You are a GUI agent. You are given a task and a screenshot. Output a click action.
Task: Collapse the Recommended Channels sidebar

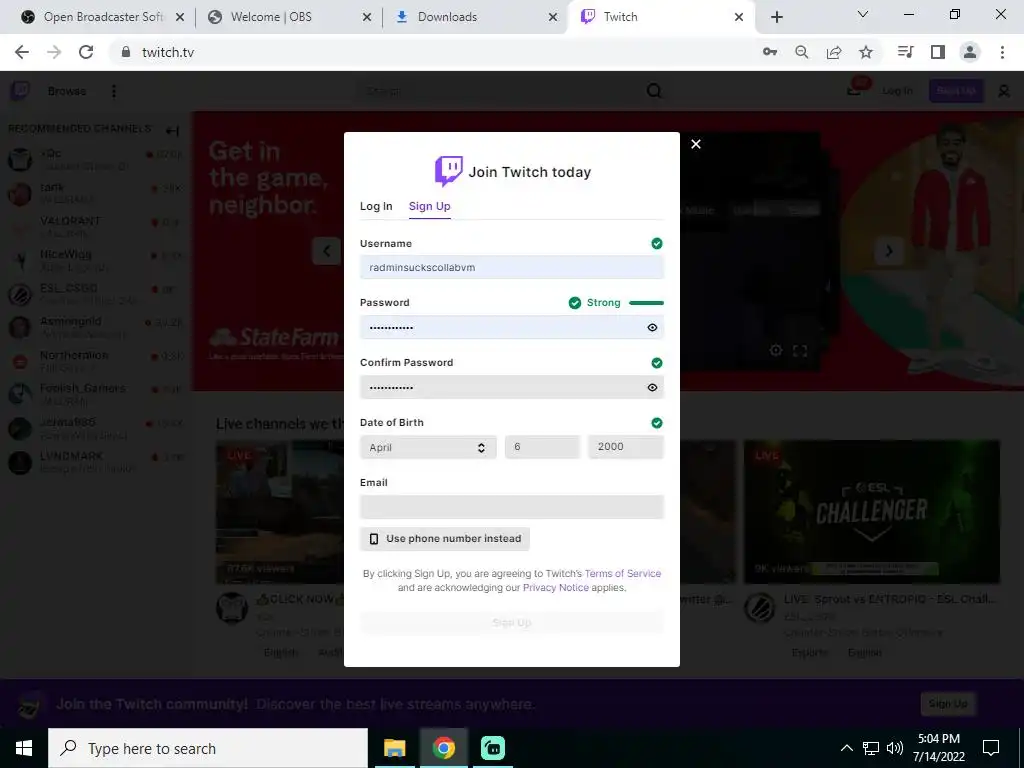click(172, 131)
